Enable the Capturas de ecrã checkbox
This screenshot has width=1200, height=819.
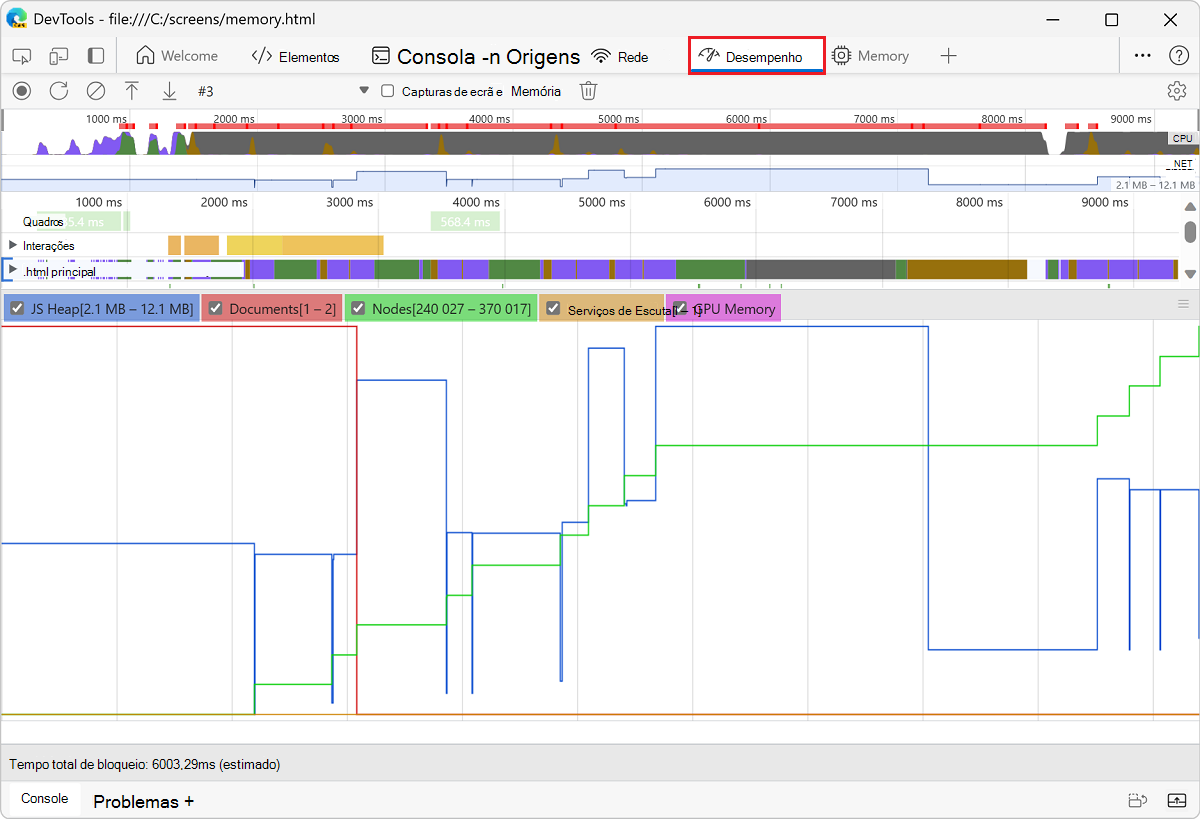coord(388,91)
